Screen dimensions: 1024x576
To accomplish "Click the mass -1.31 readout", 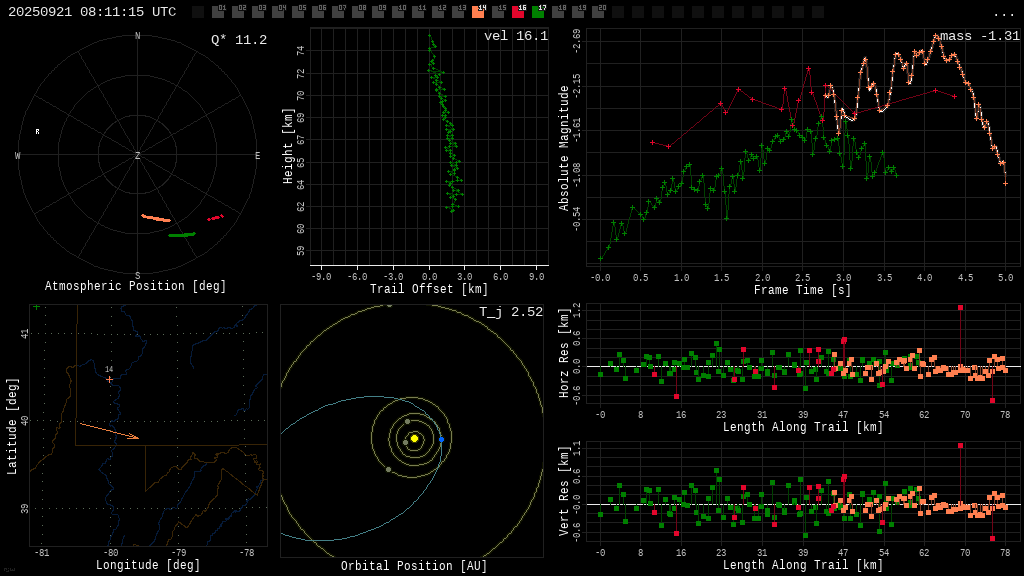I will pos(979,36).
